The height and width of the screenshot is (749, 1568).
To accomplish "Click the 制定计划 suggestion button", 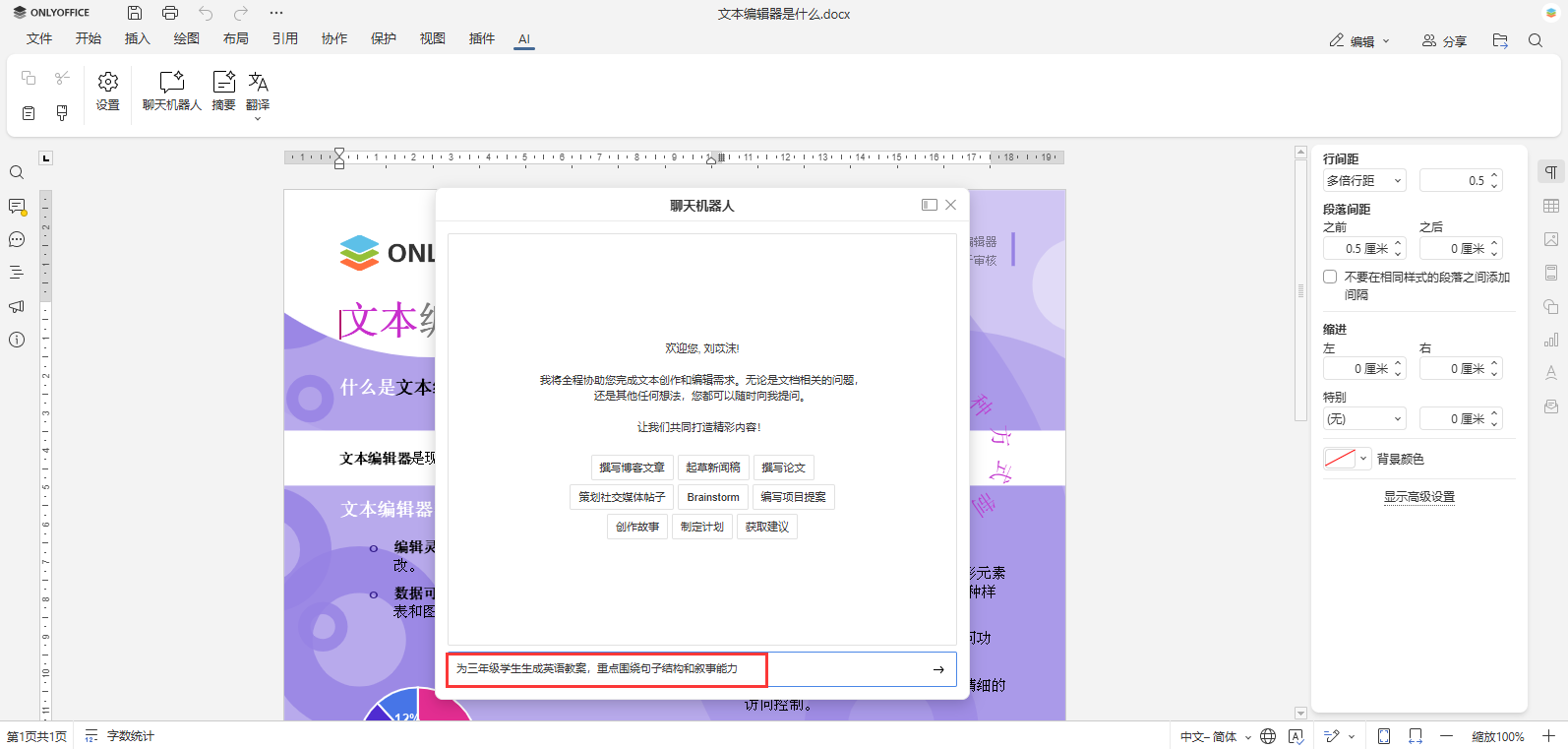I will tap(702, 527).
